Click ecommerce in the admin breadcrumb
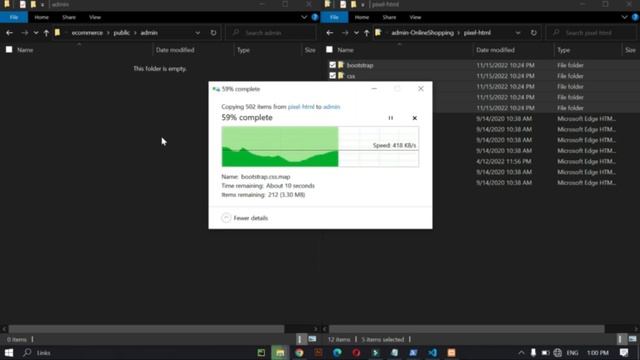The width and height of the screenshot is (640, 360). click(87, 33)
